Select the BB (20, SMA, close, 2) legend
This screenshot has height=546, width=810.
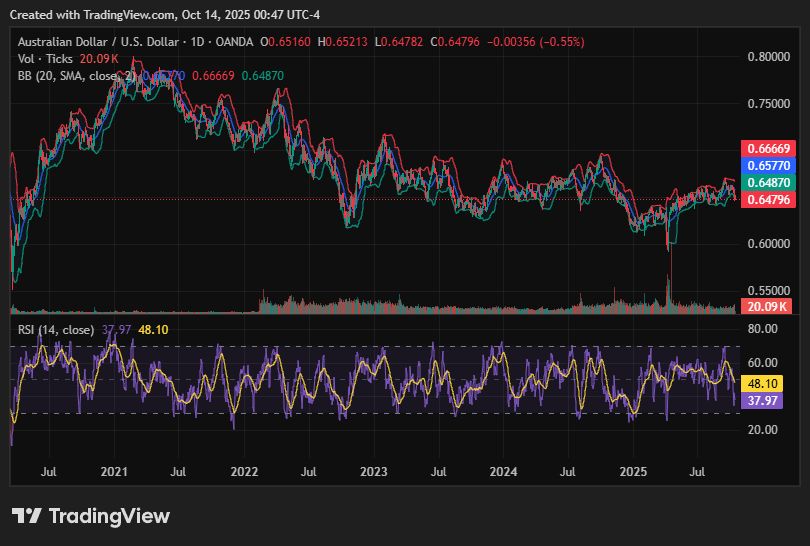tap(76, 76)
